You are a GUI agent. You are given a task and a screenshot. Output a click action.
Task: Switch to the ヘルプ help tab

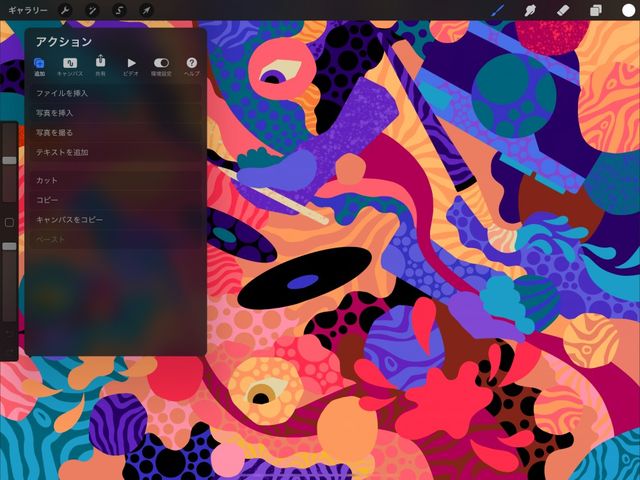(x=191, y=67)
